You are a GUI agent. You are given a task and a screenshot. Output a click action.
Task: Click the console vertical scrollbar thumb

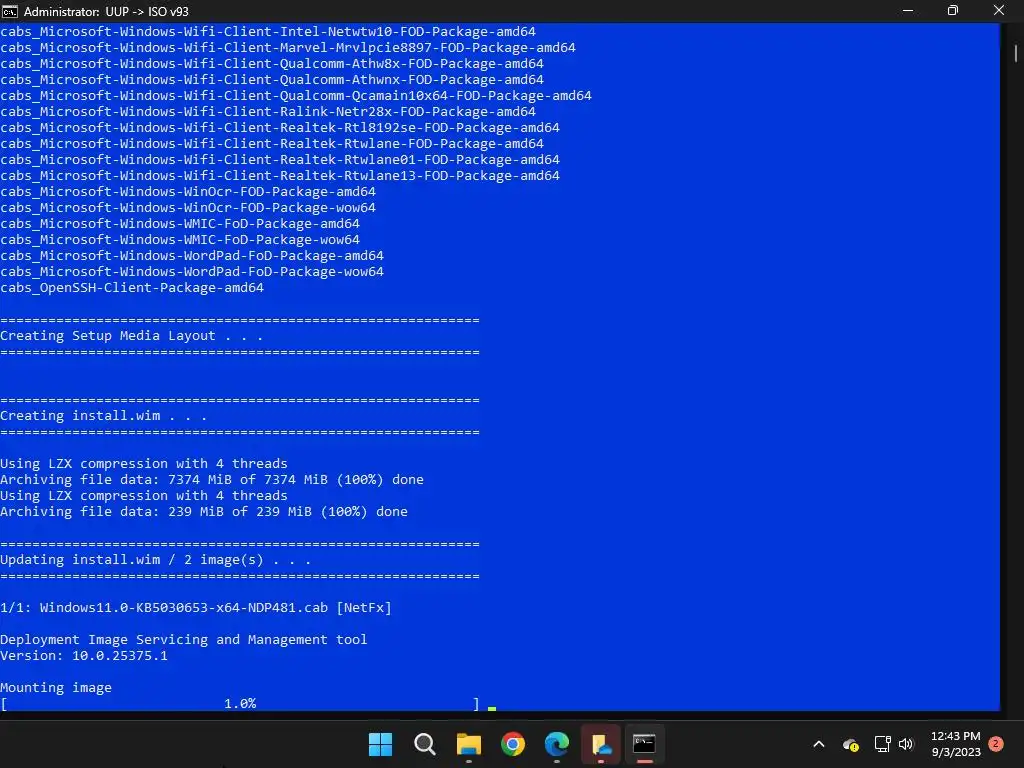tap(1016, 52)
